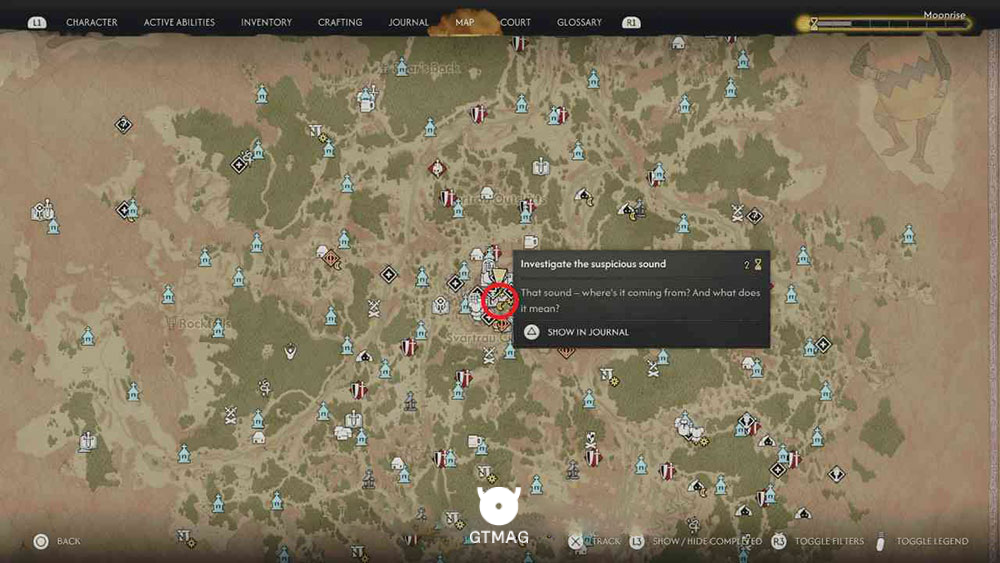Select the highlighted Map tab

click(x=464, y=22)
